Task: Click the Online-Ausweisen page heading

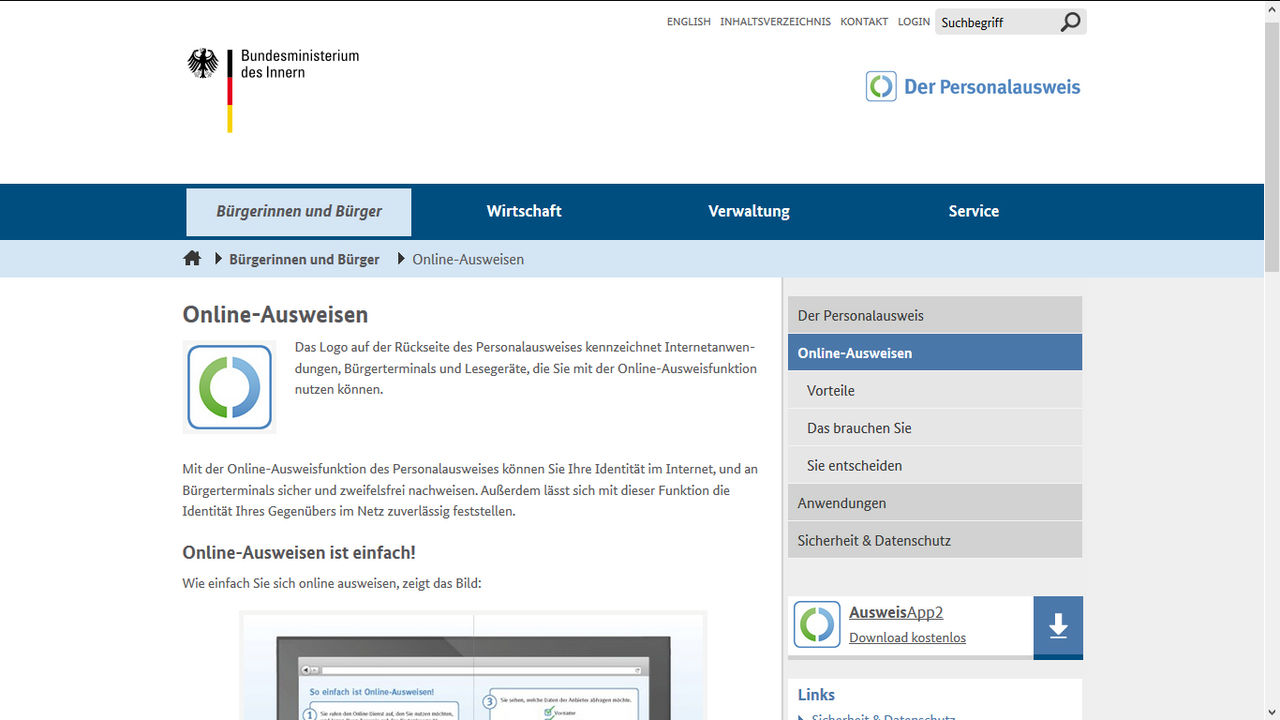Action: coord(275,315)
